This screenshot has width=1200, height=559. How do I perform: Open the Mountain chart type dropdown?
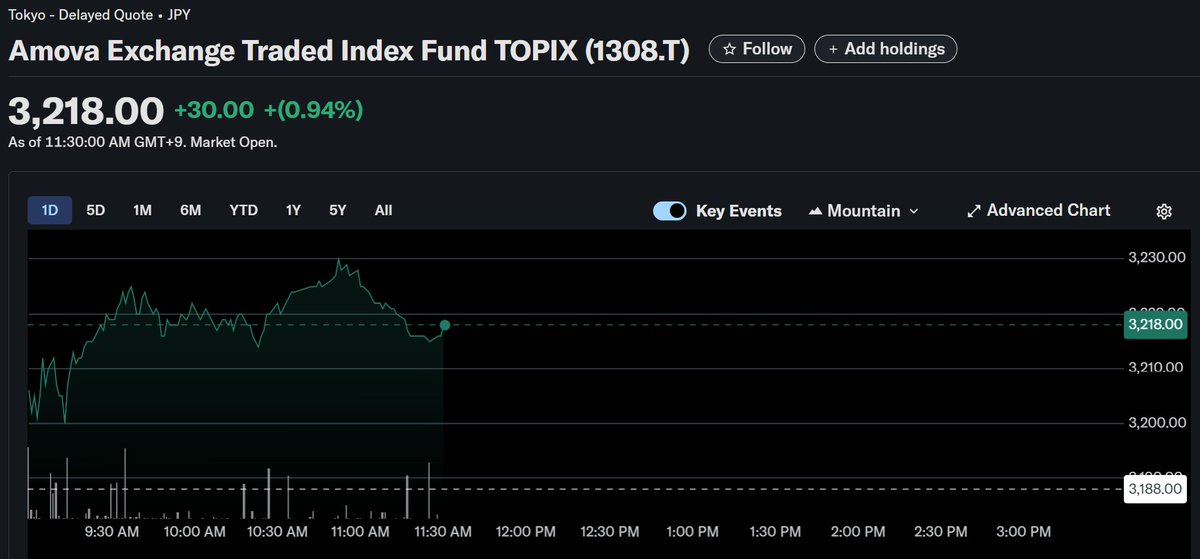pos(864,211)
